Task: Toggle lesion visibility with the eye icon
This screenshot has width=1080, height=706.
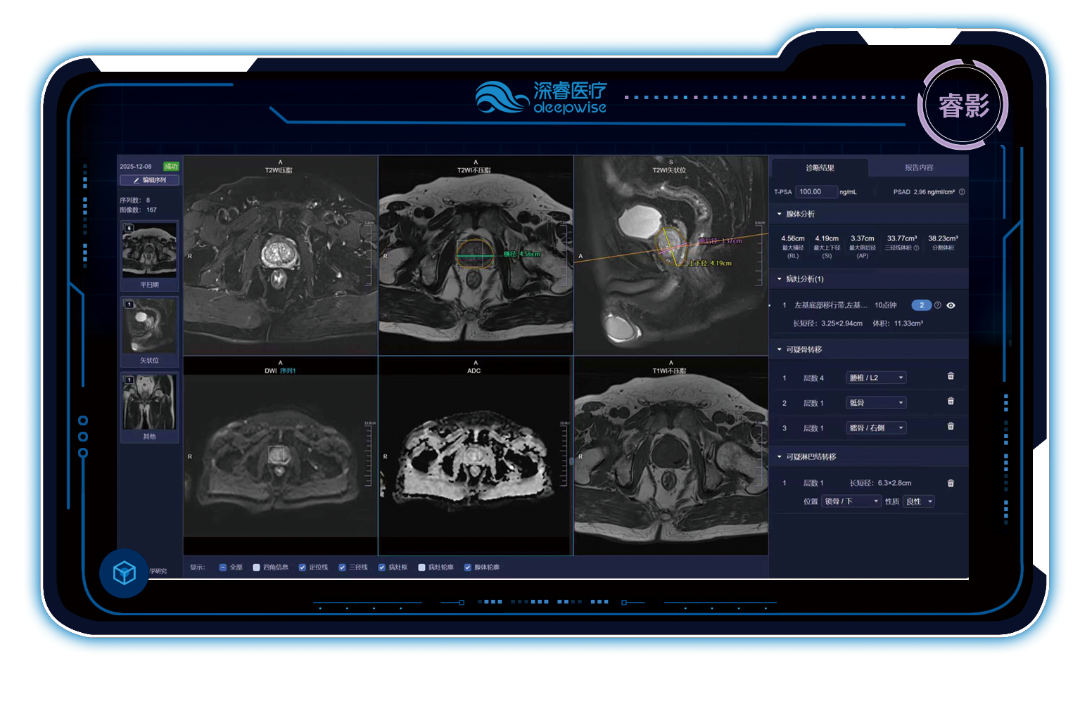Action: (951, 305)
